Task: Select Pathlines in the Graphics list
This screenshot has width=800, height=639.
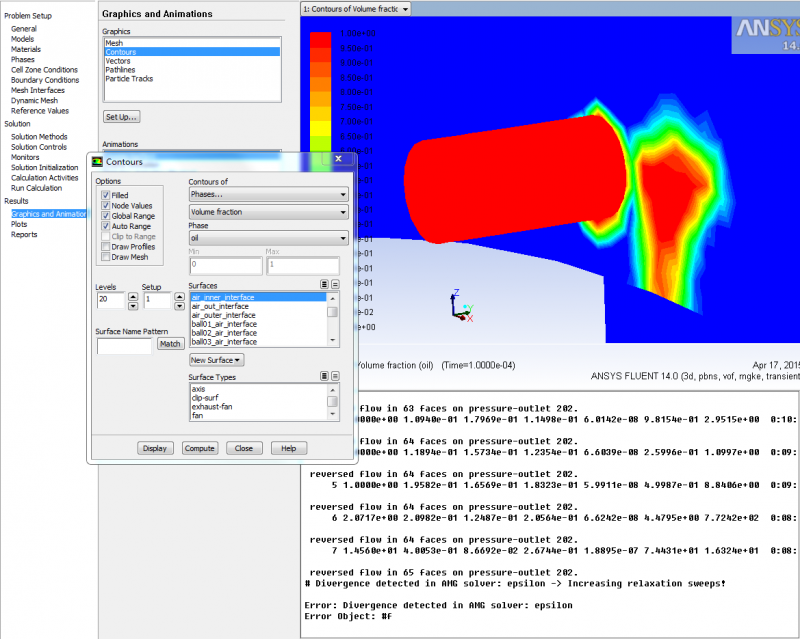Action: click(x=192, y=69)
